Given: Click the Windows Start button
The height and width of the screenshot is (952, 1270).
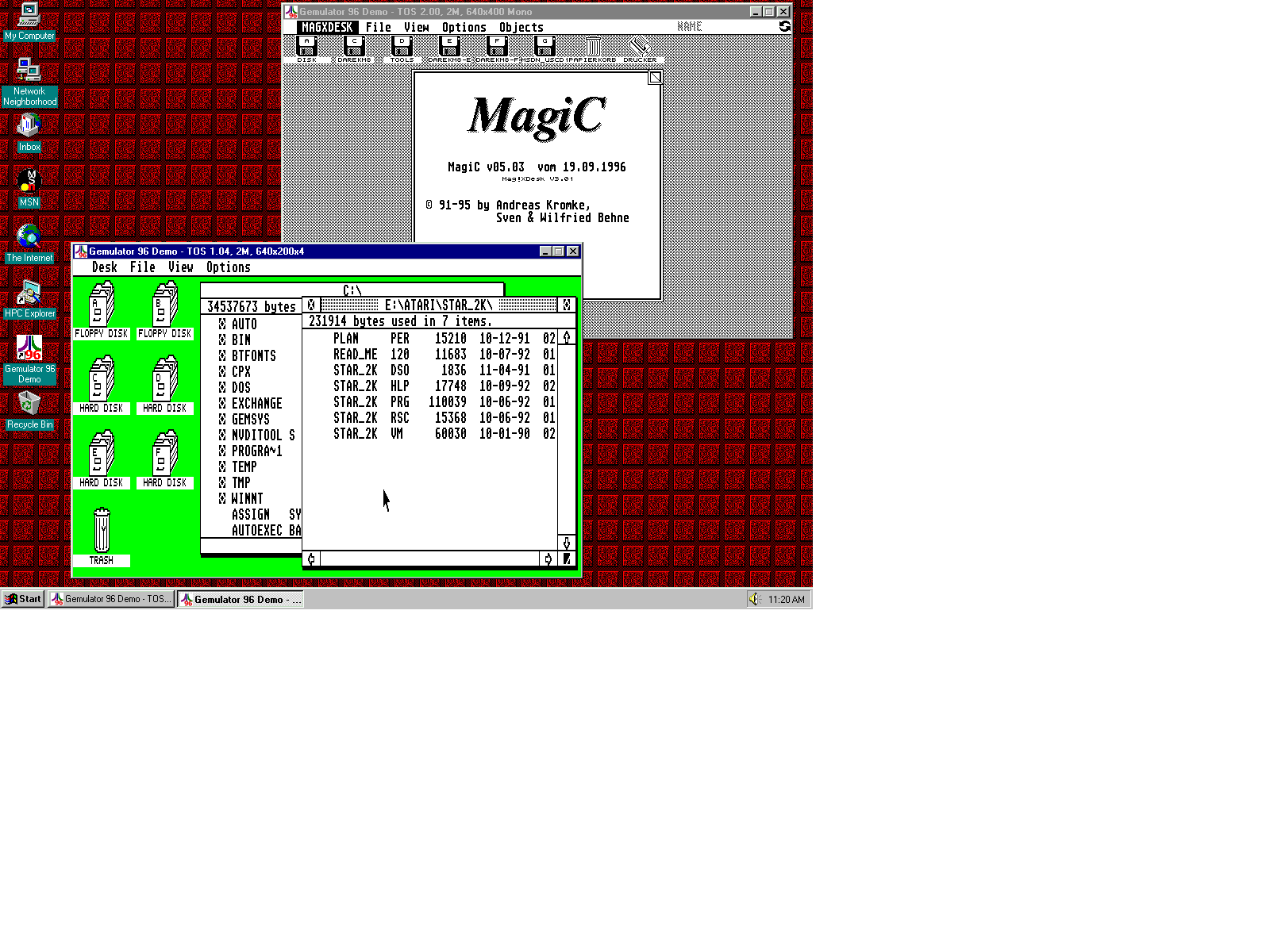Looking at the screenshot, I should tap(23, 599).
